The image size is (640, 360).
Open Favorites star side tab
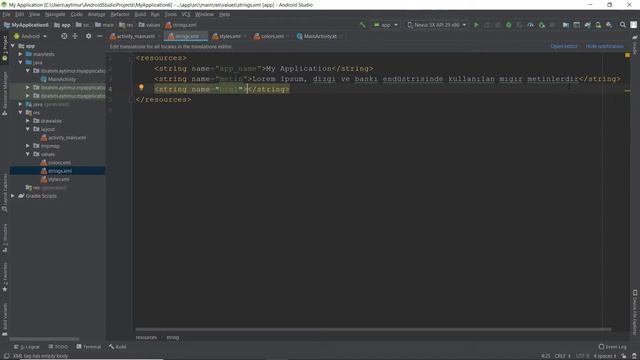click(x=4, y=278)
